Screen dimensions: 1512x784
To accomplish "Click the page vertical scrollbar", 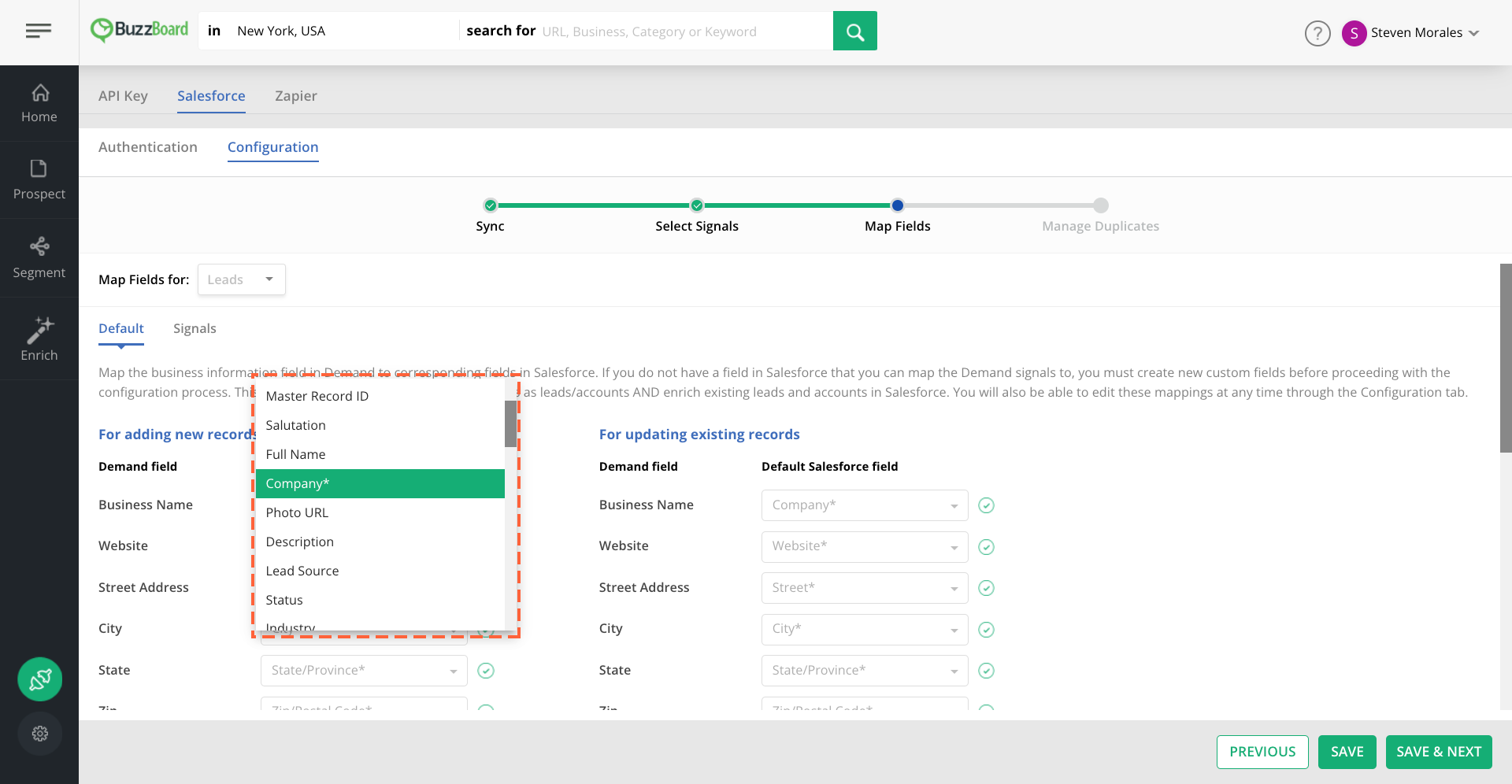I will tap(1506, 358).
